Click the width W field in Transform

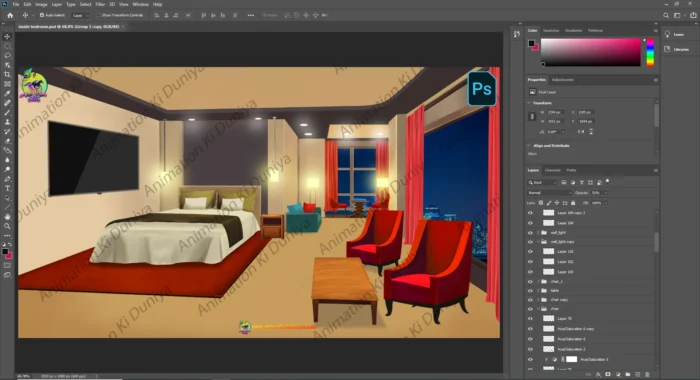tap(556, 113)
